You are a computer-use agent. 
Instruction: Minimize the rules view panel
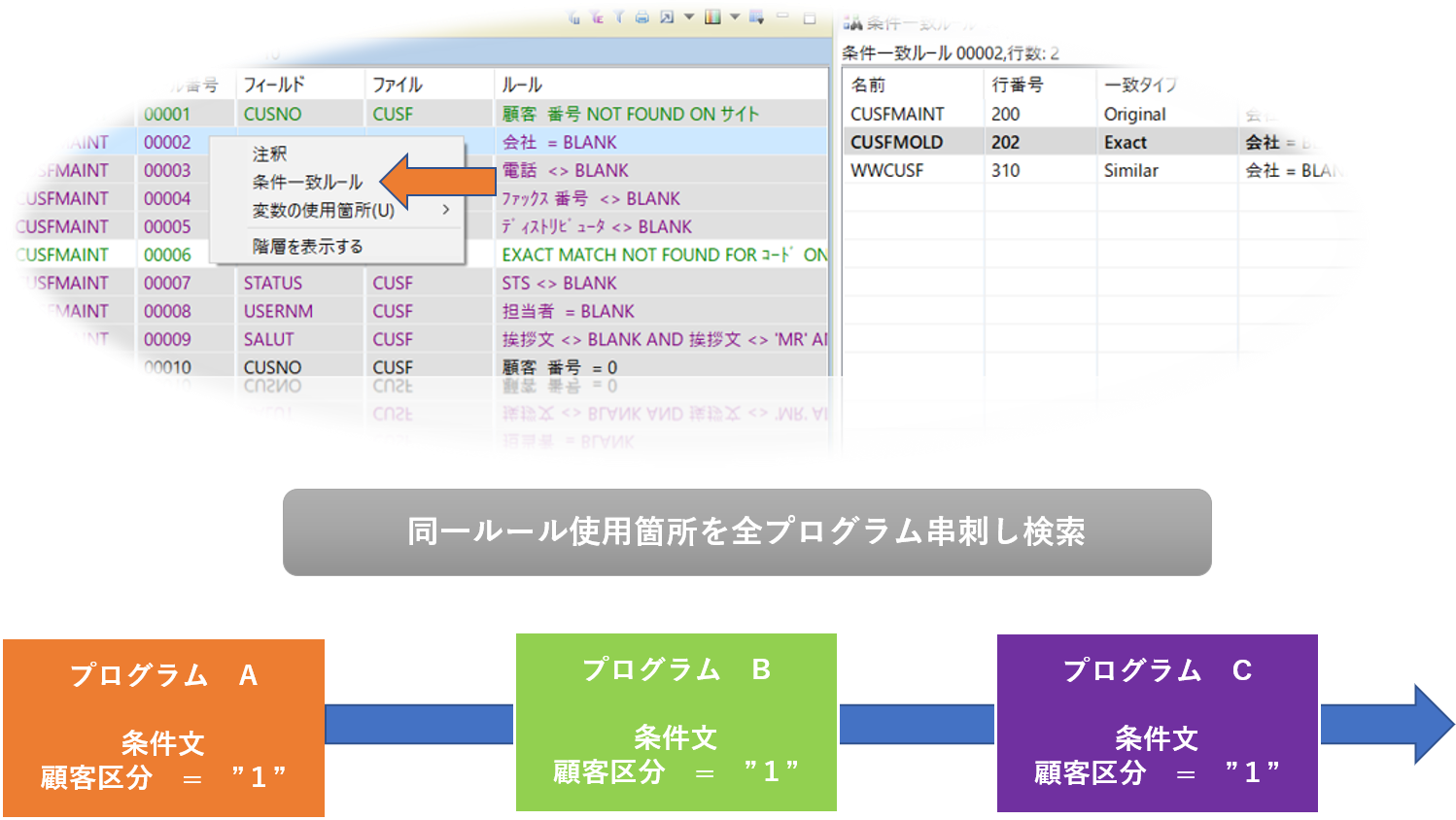click(x=783, y=17)
